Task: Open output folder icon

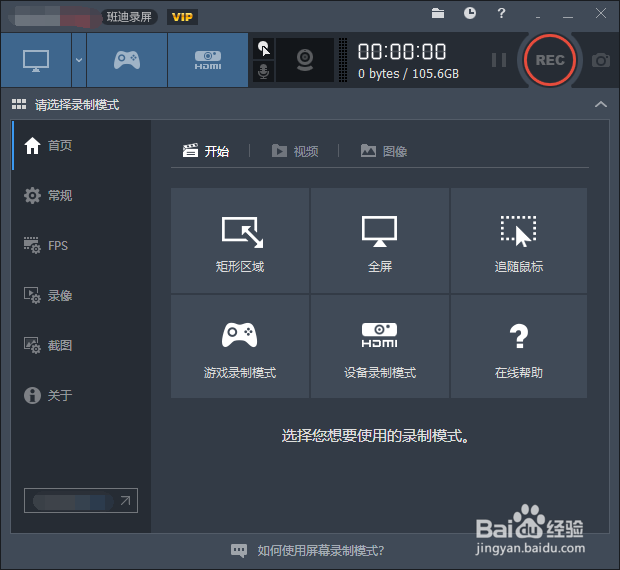Action: pos(438,13)
